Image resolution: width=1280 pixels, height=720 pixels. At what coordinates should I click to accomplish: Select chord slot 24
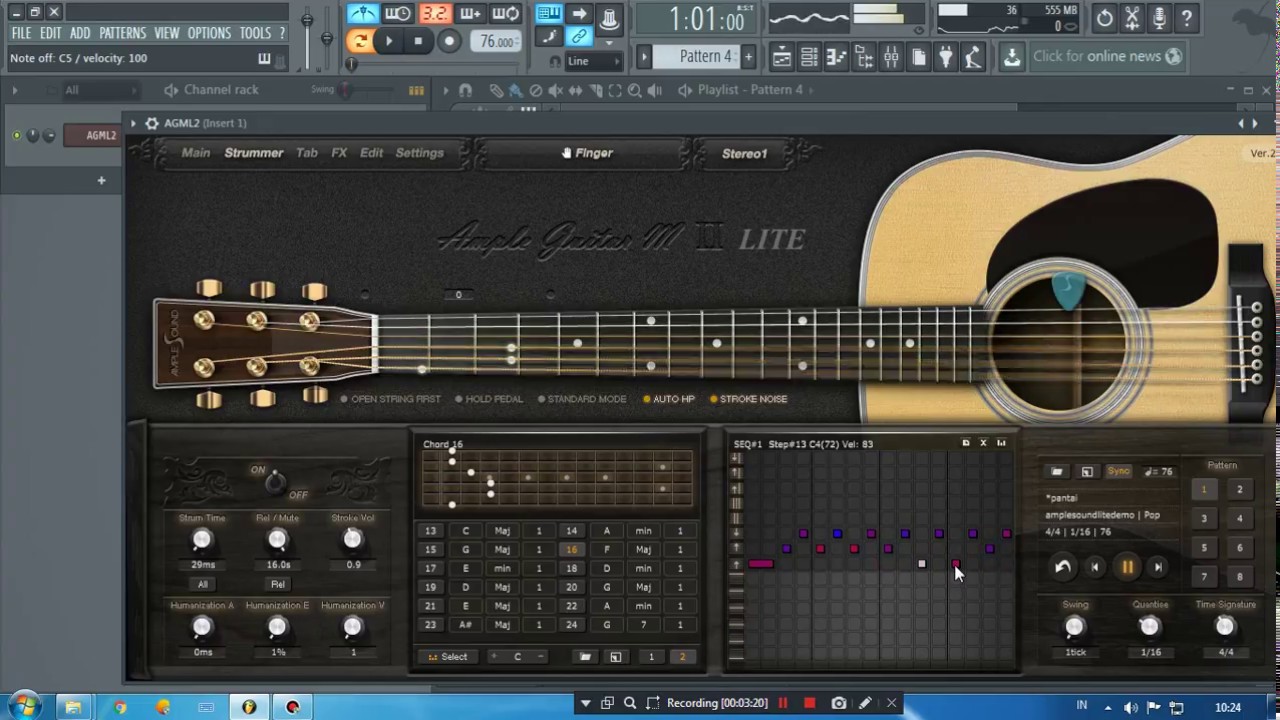[571, 625]
